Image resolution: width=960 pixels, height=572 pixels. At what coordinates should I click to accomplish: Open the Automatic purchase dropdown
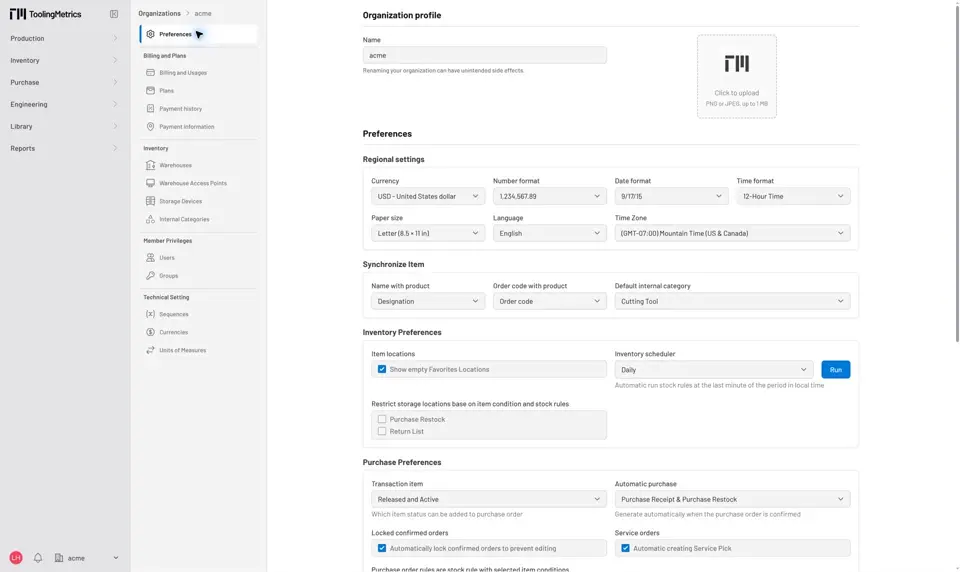click(x=732, y=499)
